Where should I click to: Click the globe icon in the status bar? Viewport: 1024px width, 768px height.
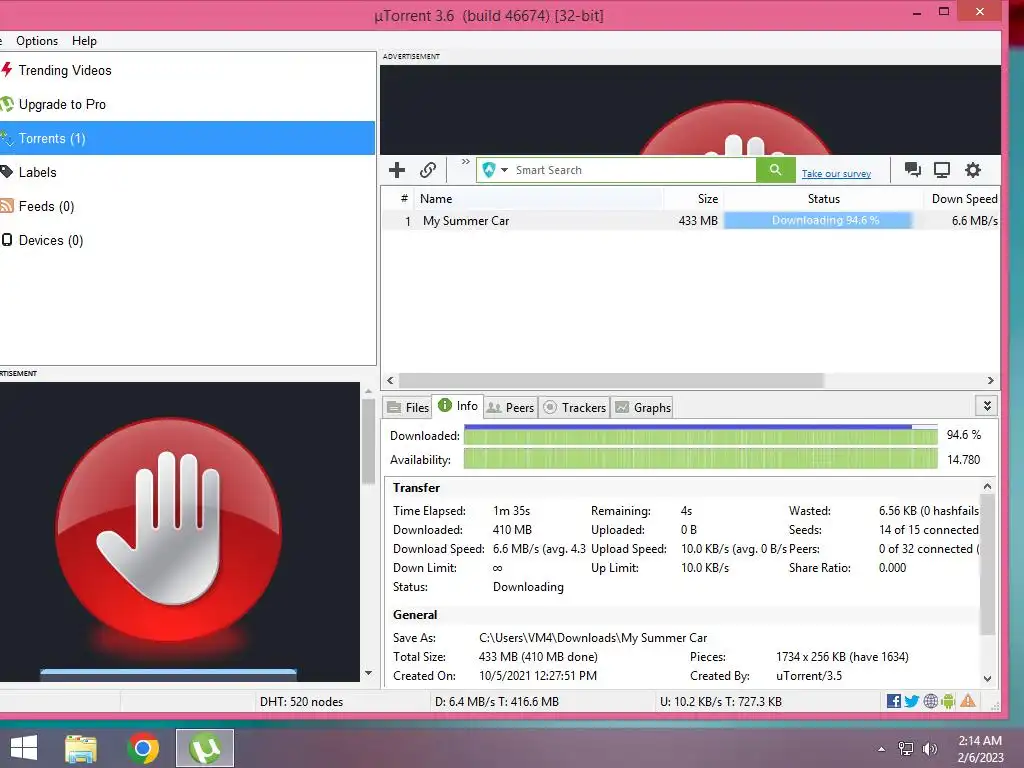tap(931, 701)
